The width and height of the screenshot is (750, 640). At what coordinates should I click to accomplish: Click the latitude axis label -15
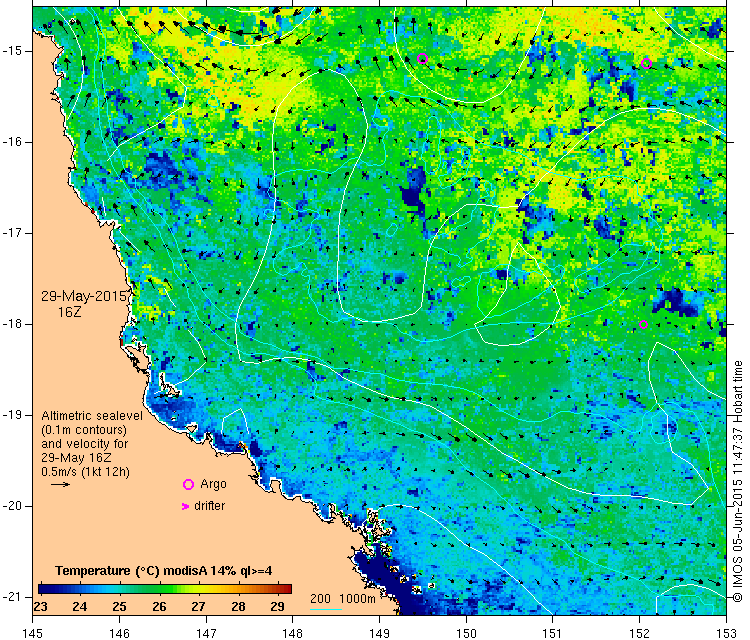pyautogui.click(x=13, y=51)
